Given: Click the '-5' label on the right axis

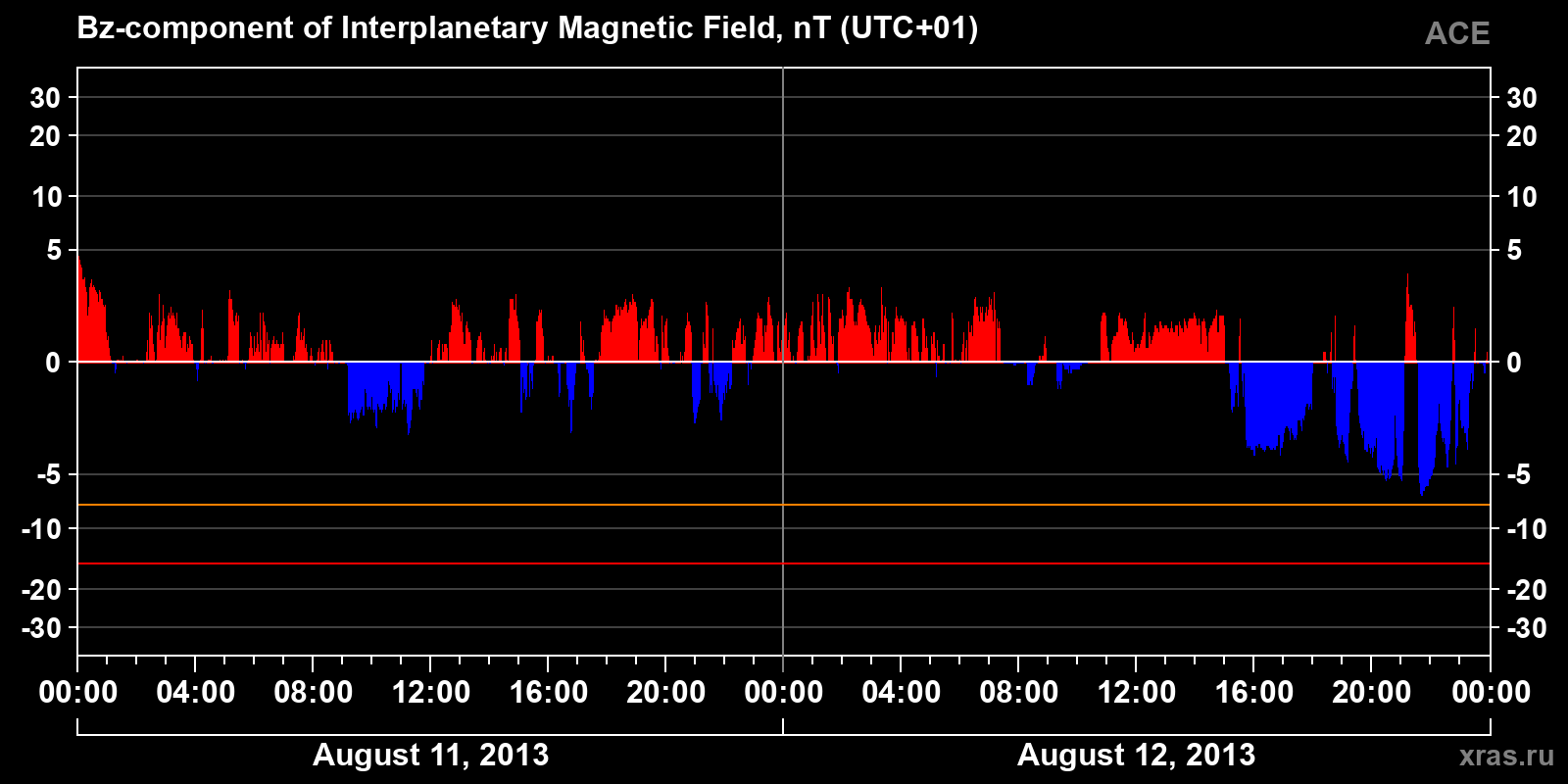Looking at the screenshot, I should [1518, 475].
